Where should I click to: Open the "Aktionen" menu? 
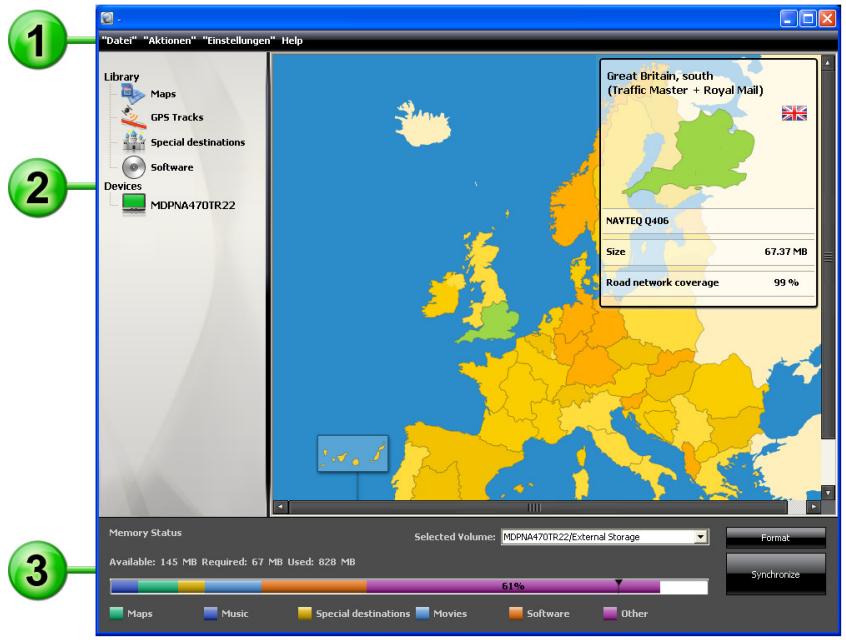tap(169, 40)
